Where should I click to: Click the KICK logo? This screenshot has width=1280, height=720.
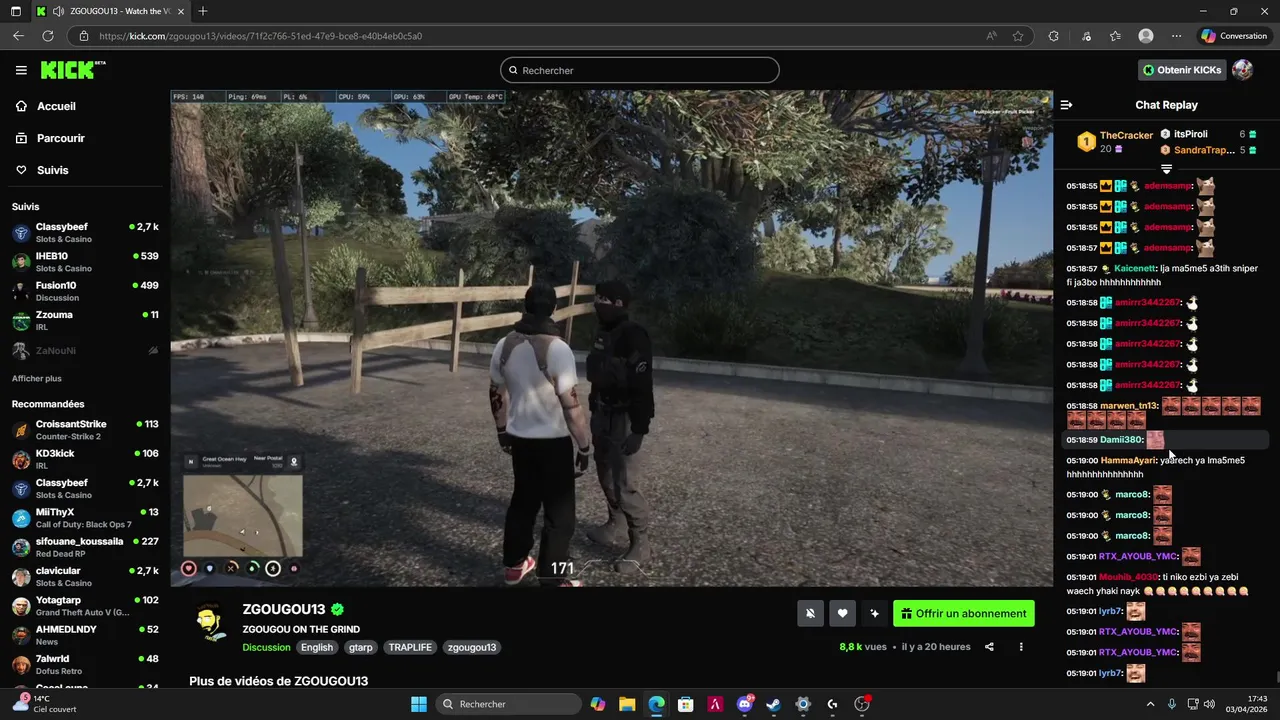[x=73, y=70]
